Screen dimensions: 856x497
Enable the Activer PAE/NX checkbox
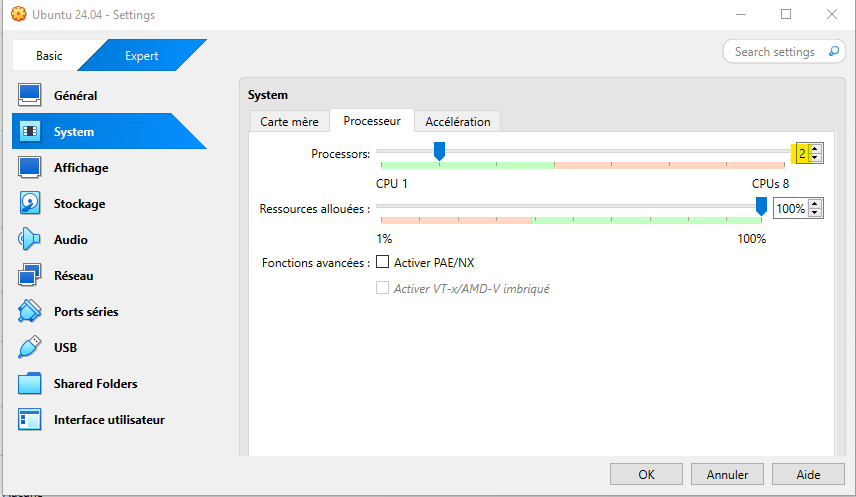pos(382,263)
